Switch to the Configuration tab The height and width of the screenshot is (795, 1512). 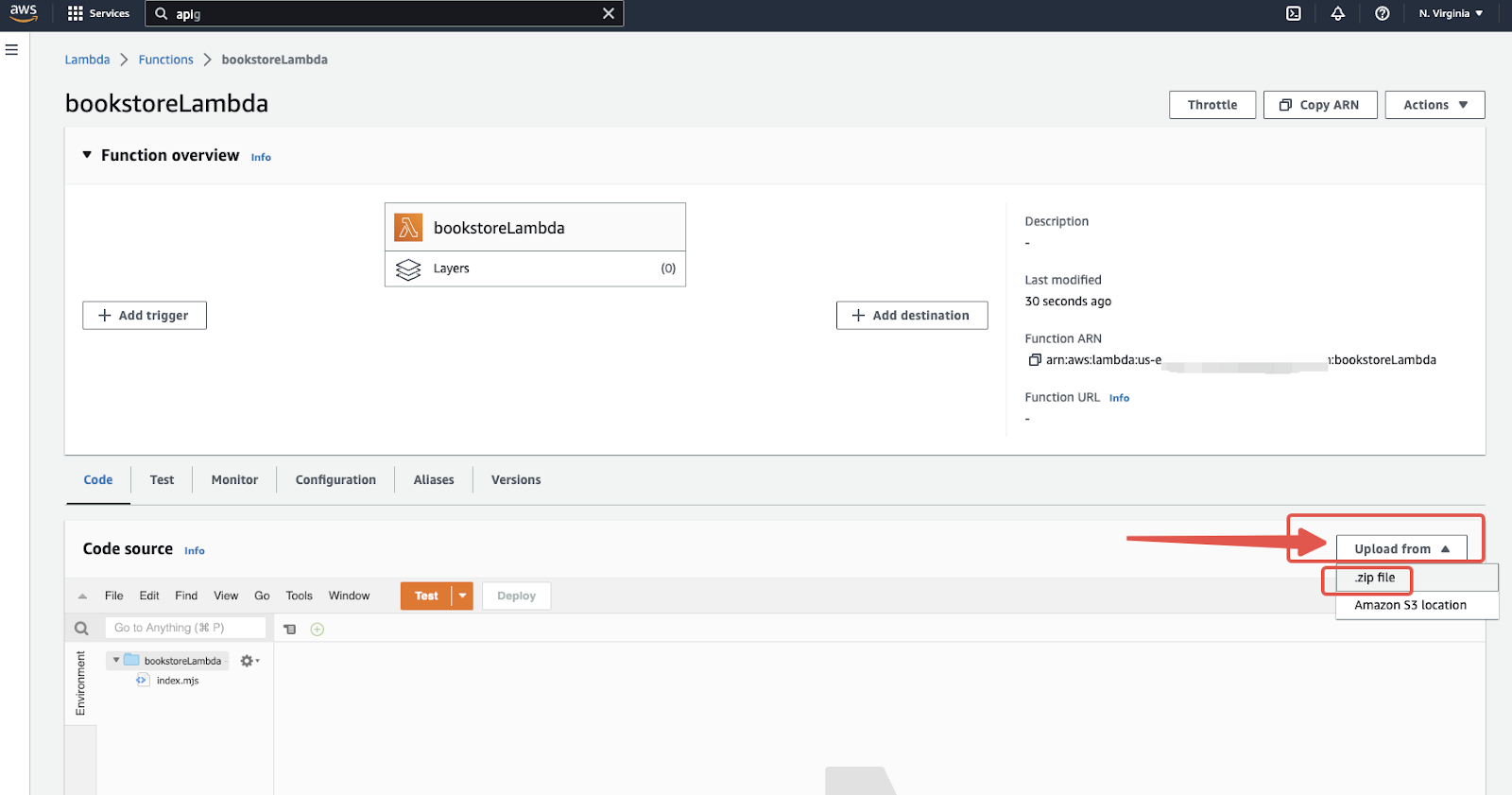pos(335,480)
